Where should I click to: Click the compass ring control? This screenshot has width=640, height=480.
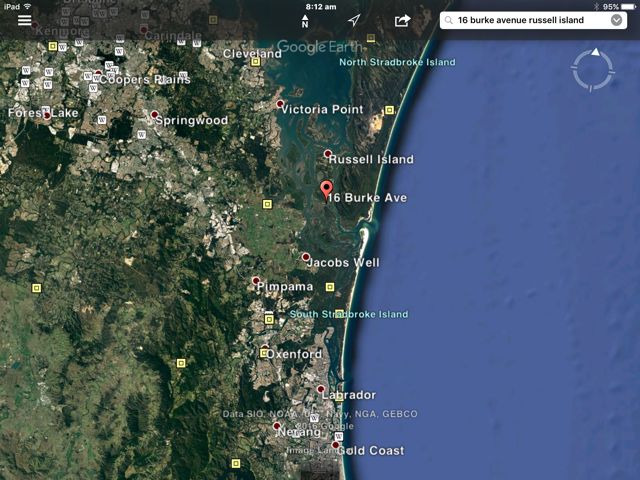tap(591, 69)
